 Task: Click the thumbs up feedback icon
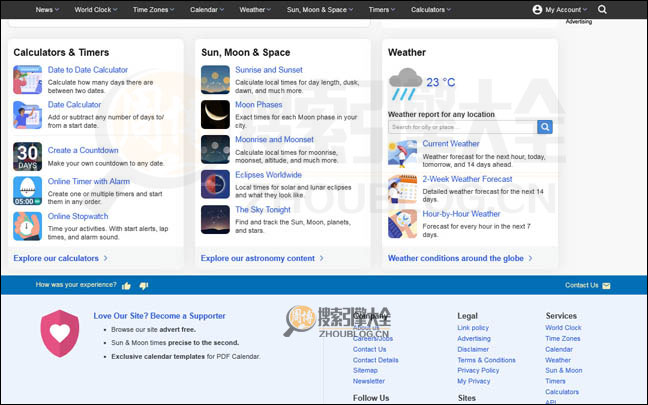tap(126, 286)
